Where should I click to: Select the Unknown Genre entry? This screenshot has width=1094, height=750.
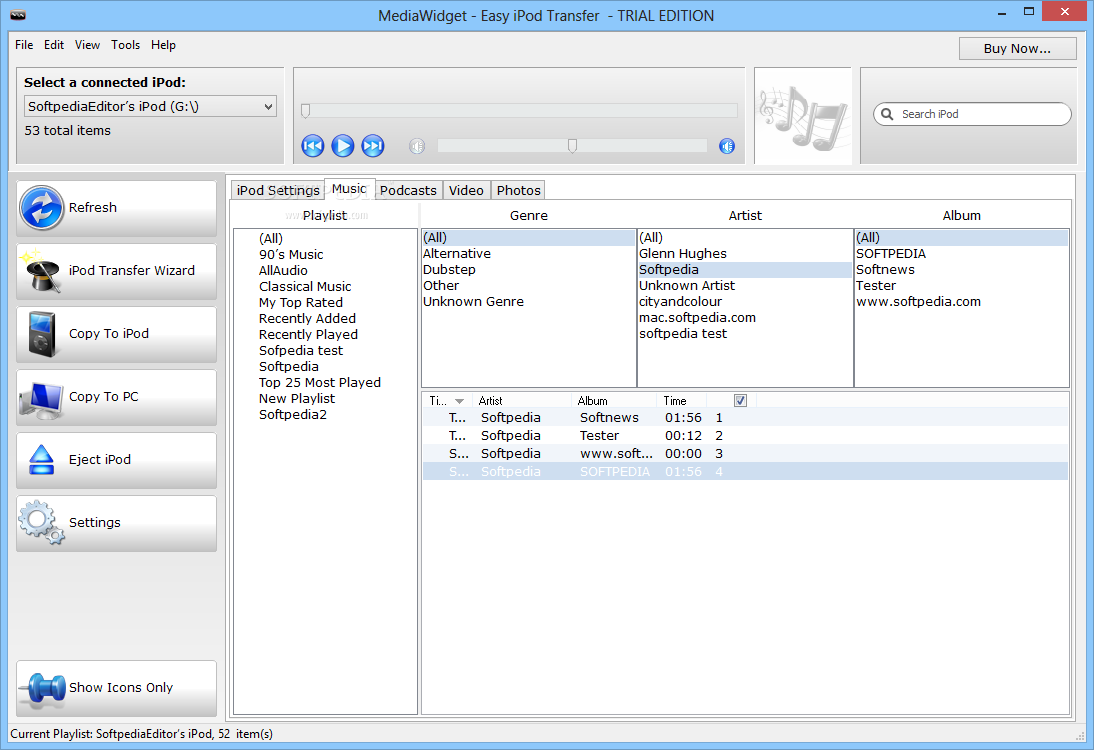pyautogui.click(x=528, y=302)
